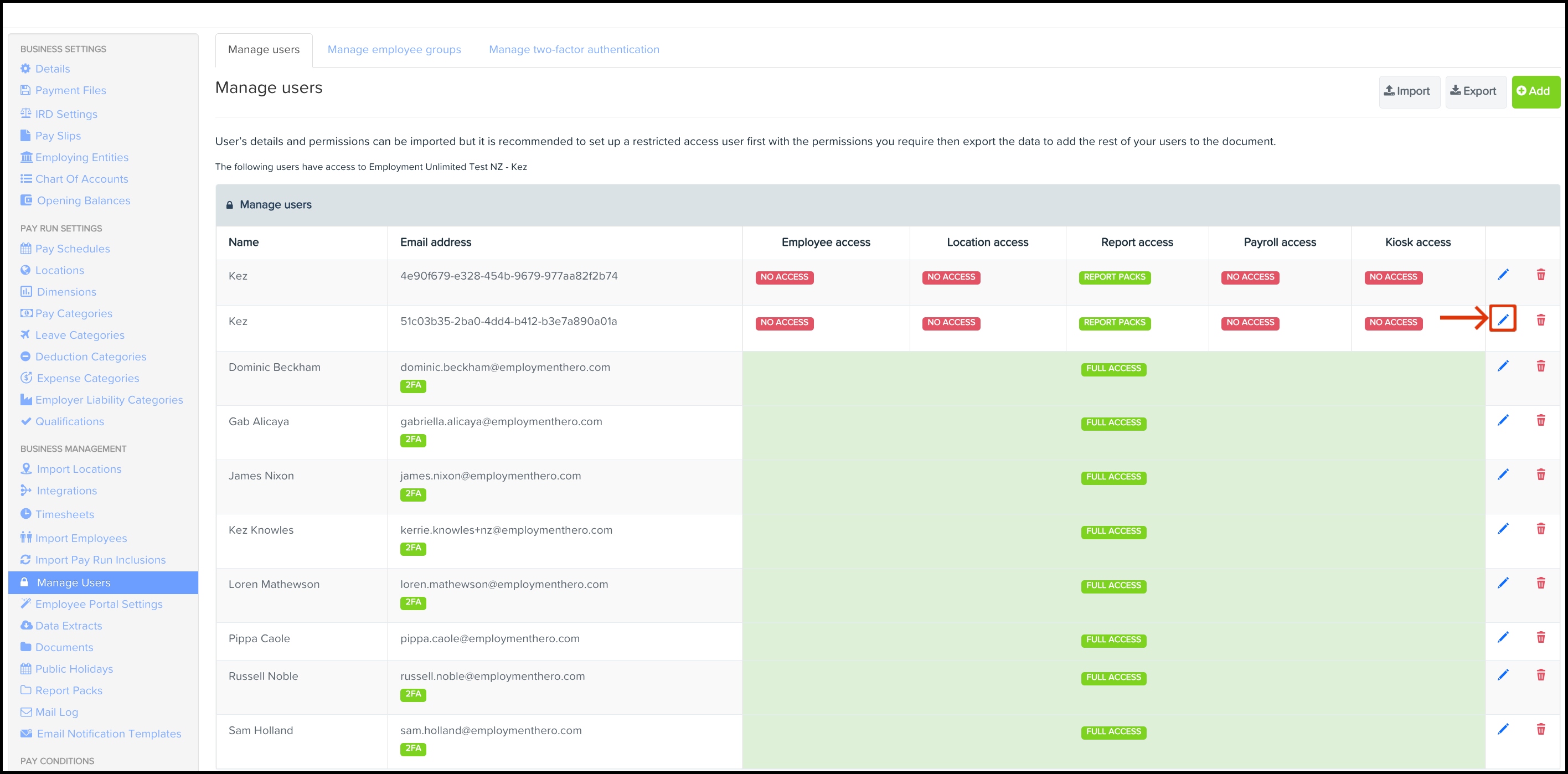The image size is (1568, 774).
Task: Go to Employing Entities
Action: [74, 158]
